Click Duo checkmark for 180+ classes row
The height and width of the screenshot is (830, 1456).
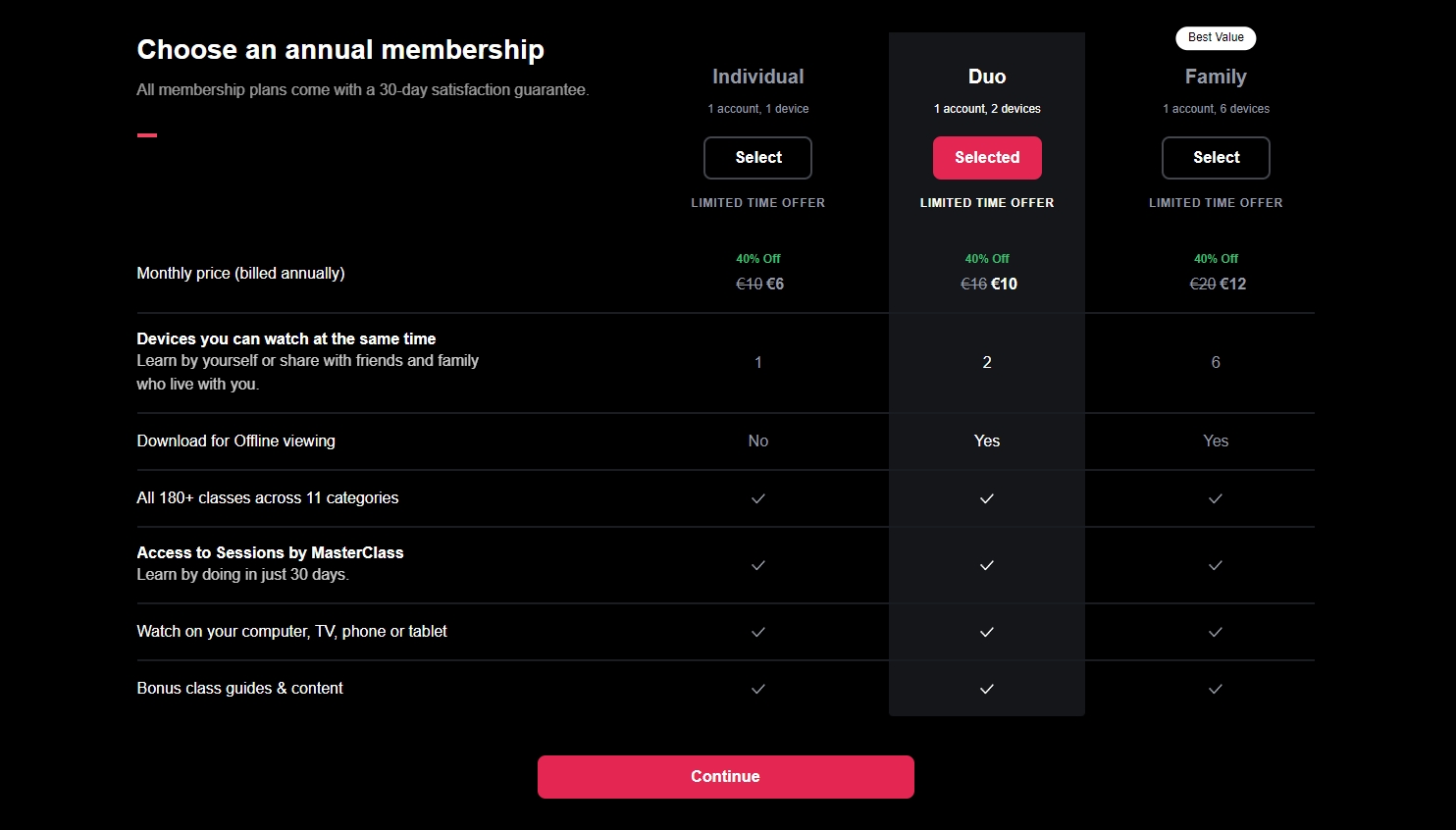coord(987,498)
